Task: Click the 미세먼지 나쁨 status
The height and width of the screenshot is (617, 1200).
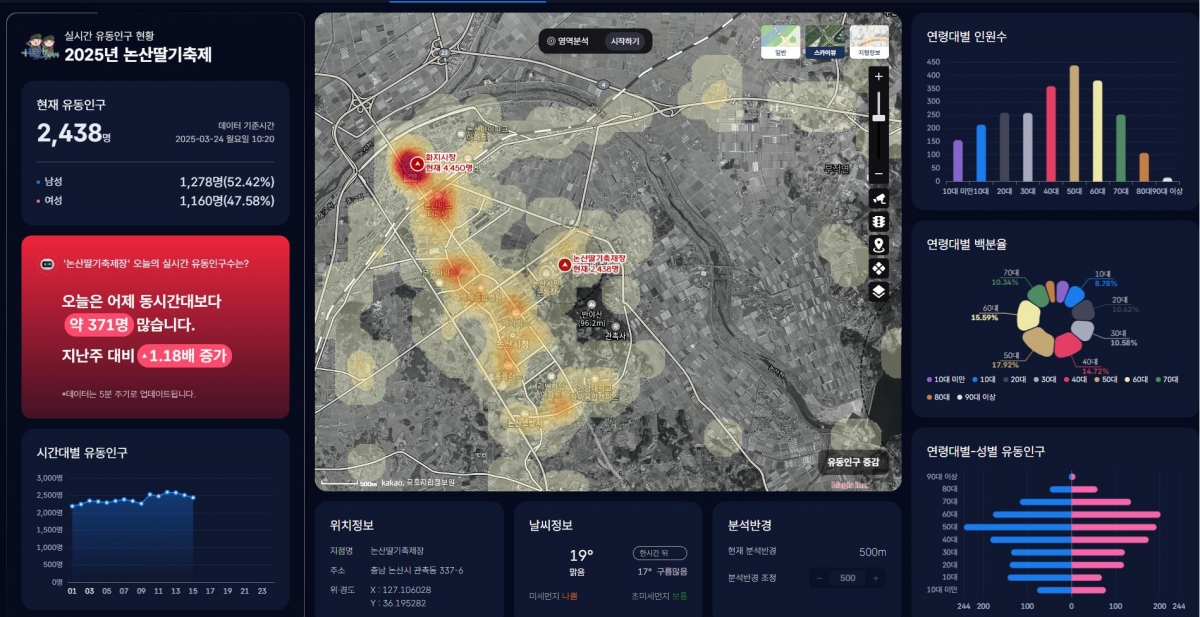Action: tap(553, 596)
